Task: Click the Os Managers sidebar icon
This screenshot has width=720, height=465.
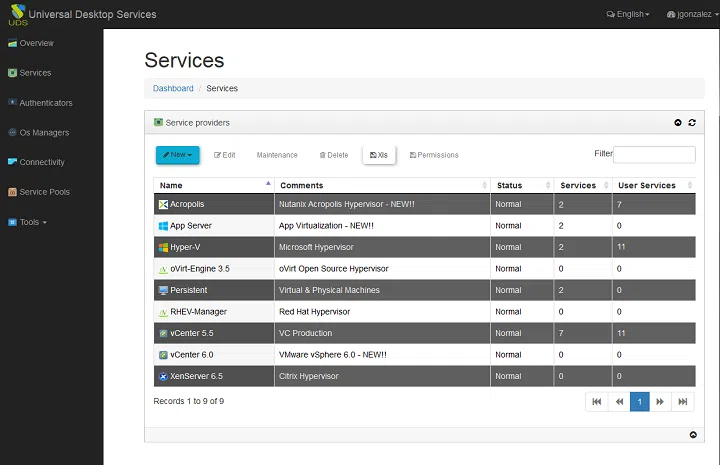Action: (12, 132)
